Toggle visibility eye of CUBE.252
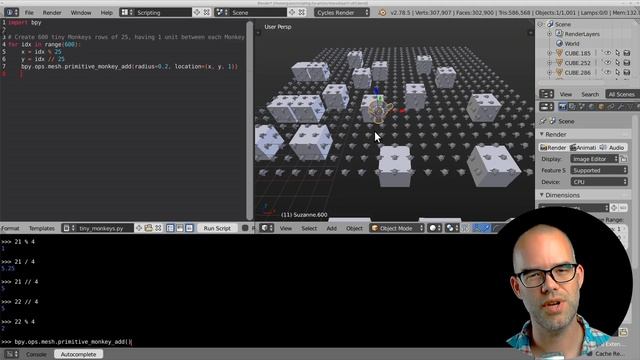 pos(607,63)
